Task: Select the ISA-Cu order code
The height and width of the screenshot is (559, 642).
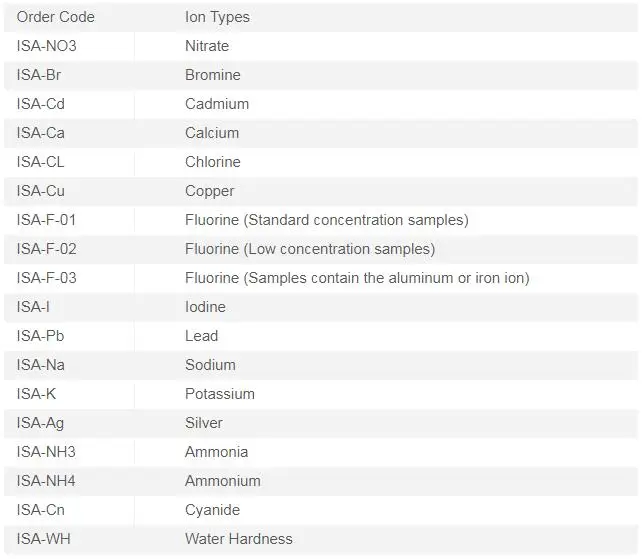Action: click(41, 191)
